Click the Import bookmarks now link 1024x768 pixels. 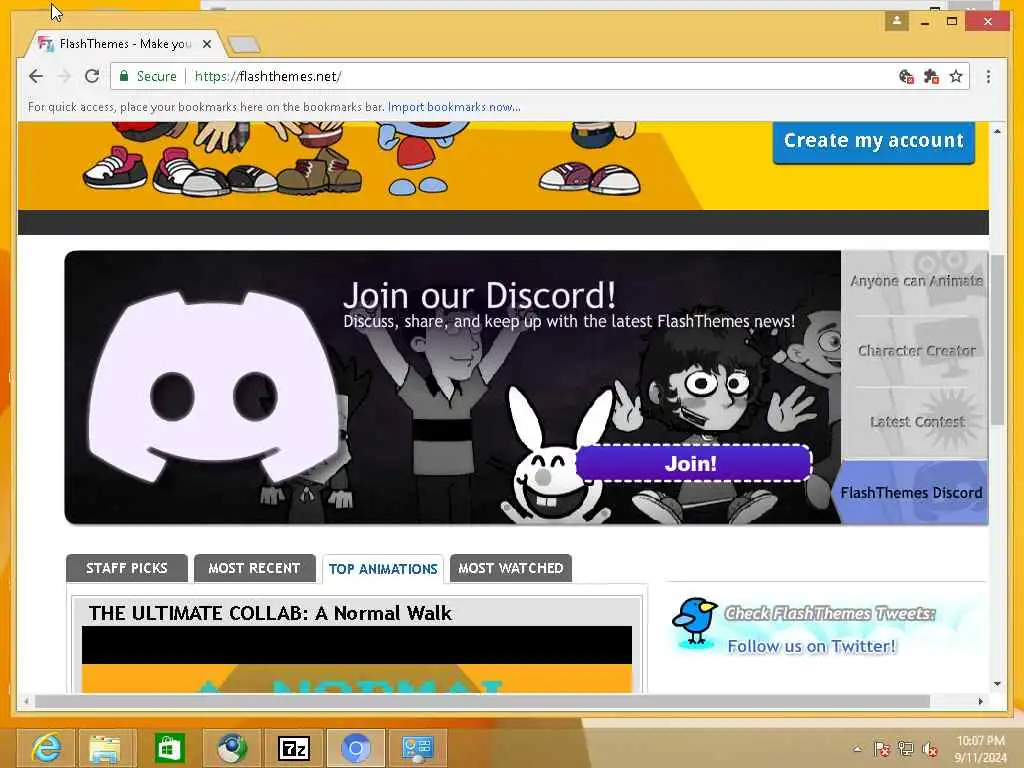(x=454, y=106)
